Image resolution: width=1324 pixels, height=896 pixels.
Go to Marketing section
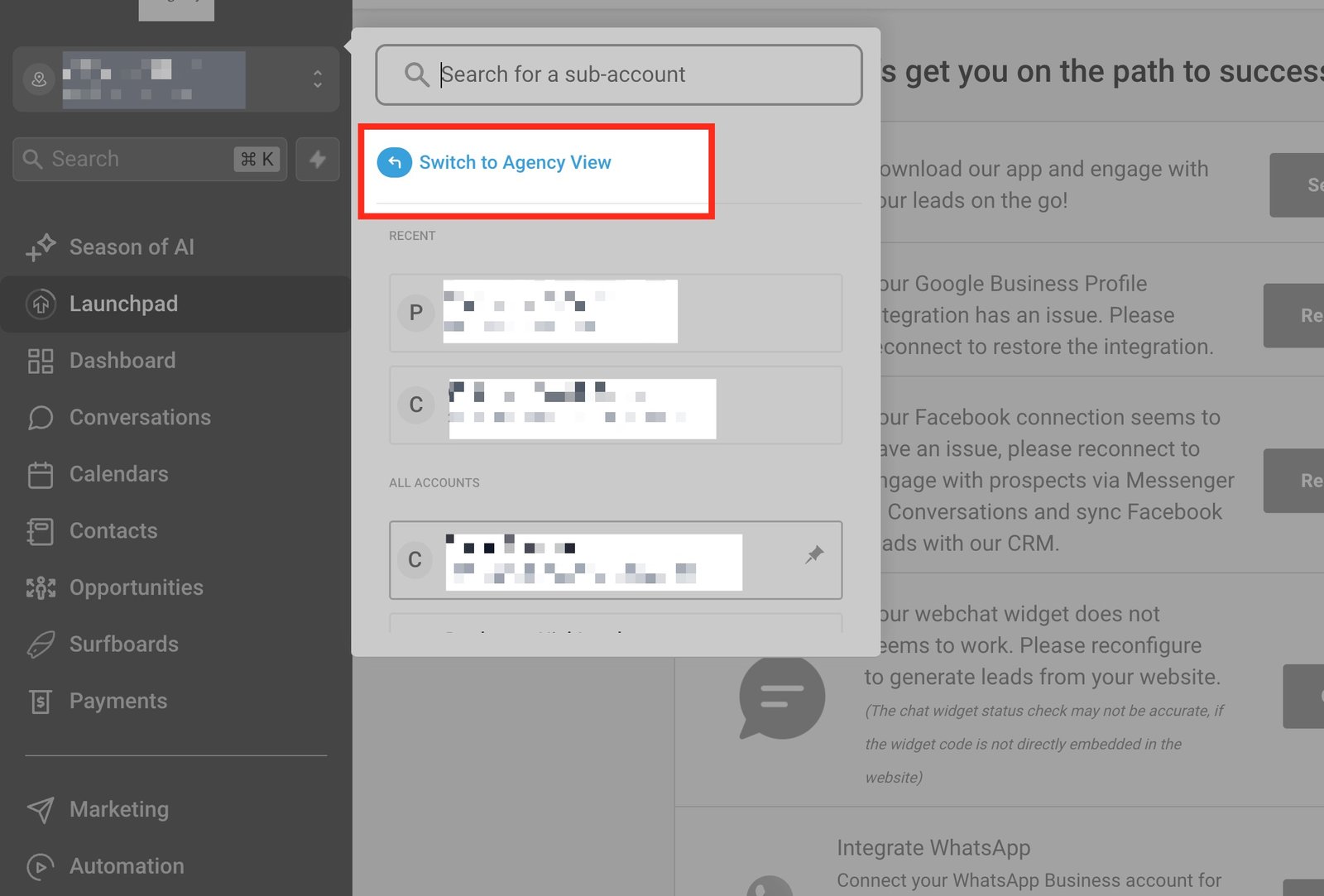pyautogui.click(x=118, y=809)
